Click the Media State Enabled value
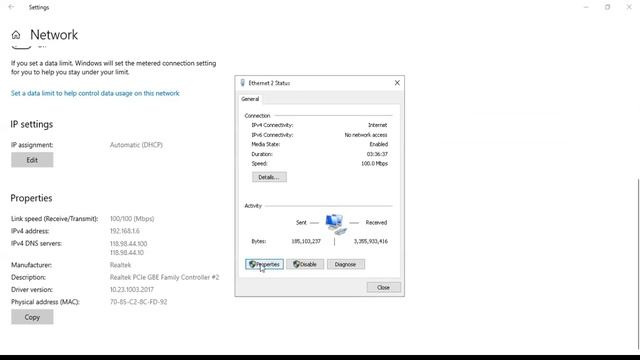The width and height of the screenshot is (640, 360). tap(379, 144)
